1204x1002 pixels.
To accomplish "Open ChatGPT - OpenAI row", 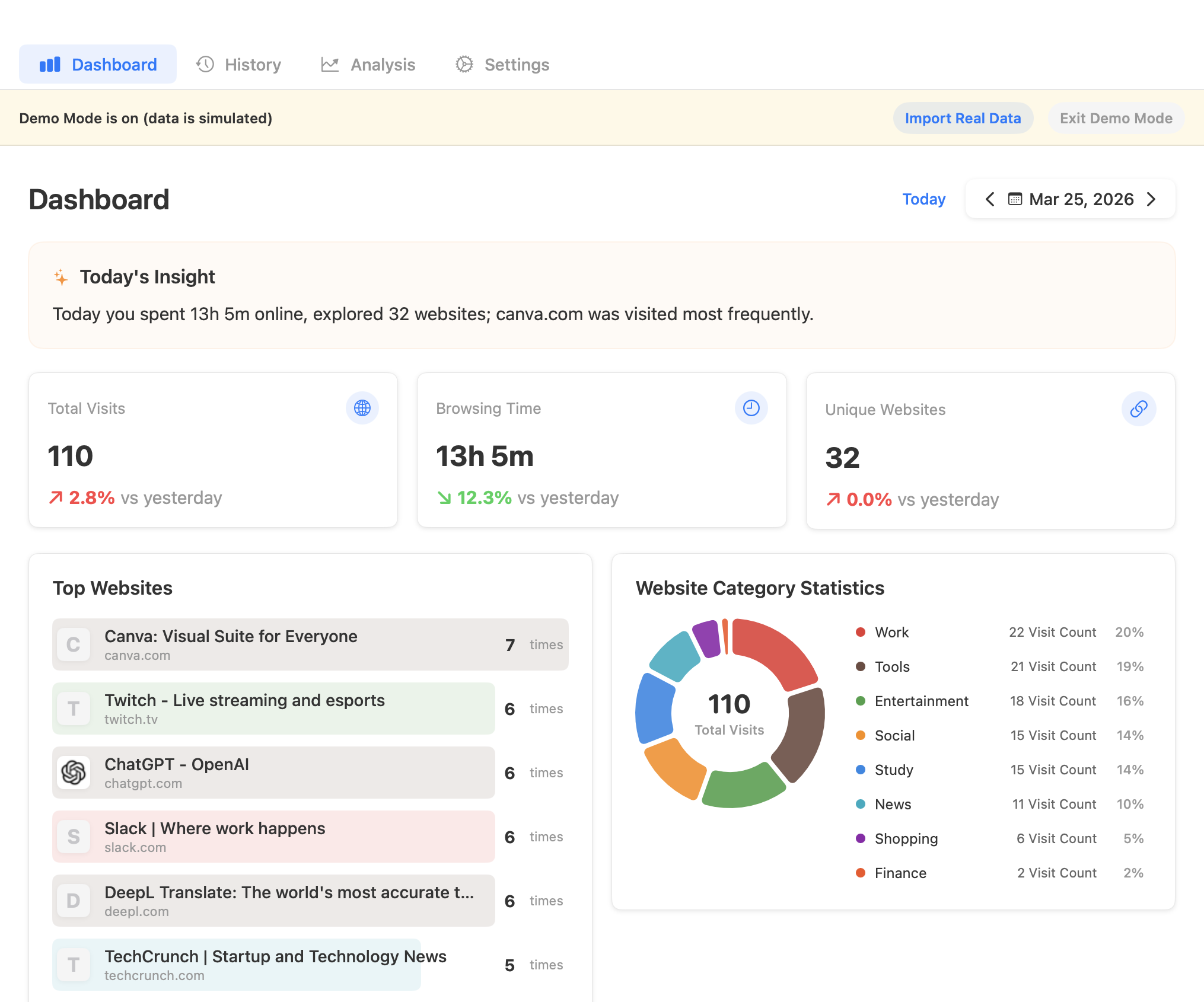I will click(x=310, y=773).
